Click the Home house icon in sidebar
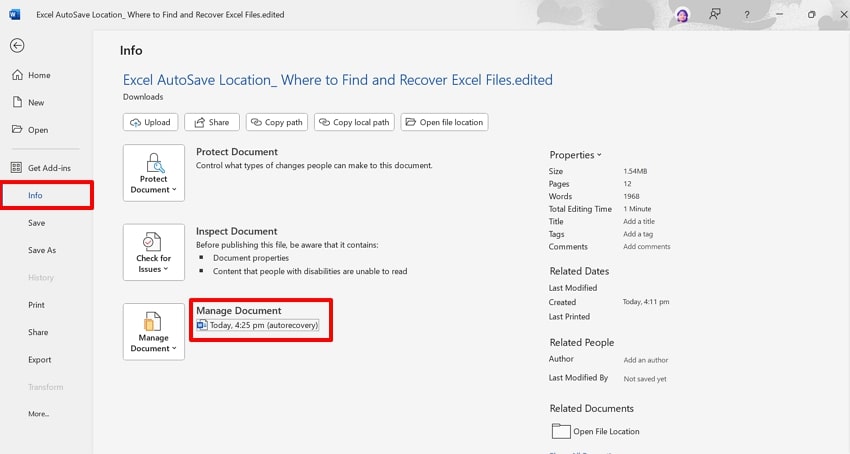850x454 pixels. [17, 75]
